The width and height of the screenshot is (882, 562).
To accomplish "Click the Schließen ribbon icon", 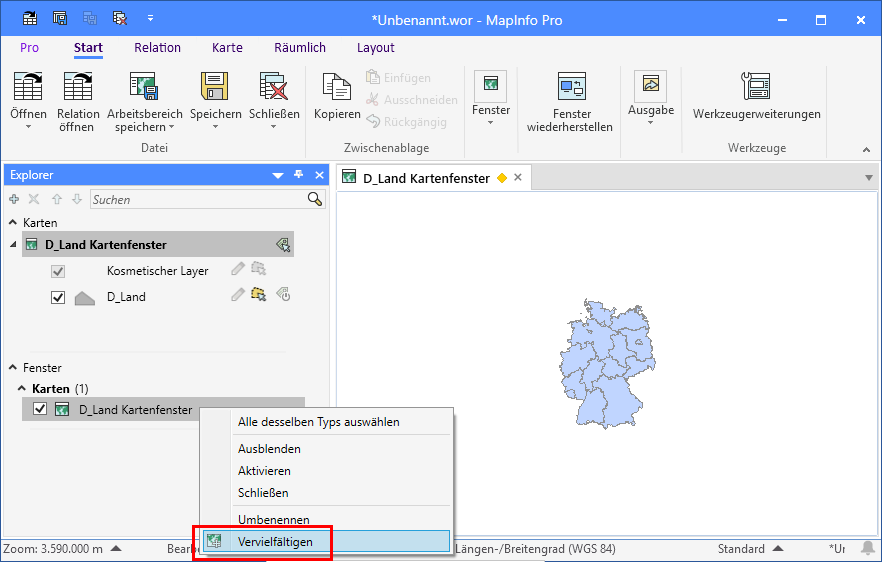I will click(x=274, y=86).
